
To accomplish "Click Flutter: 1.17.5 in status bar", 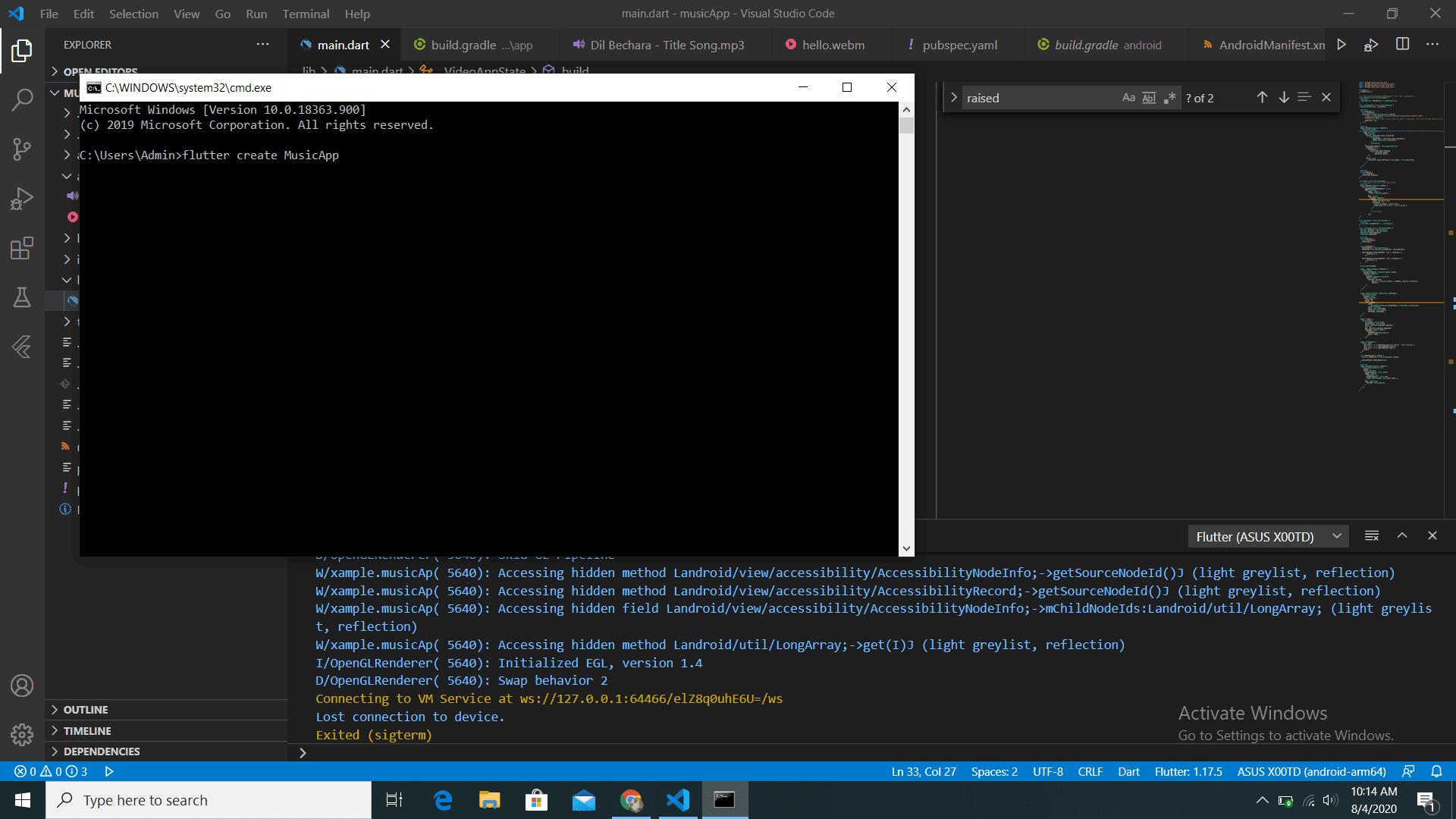I will coord(1188,771).
